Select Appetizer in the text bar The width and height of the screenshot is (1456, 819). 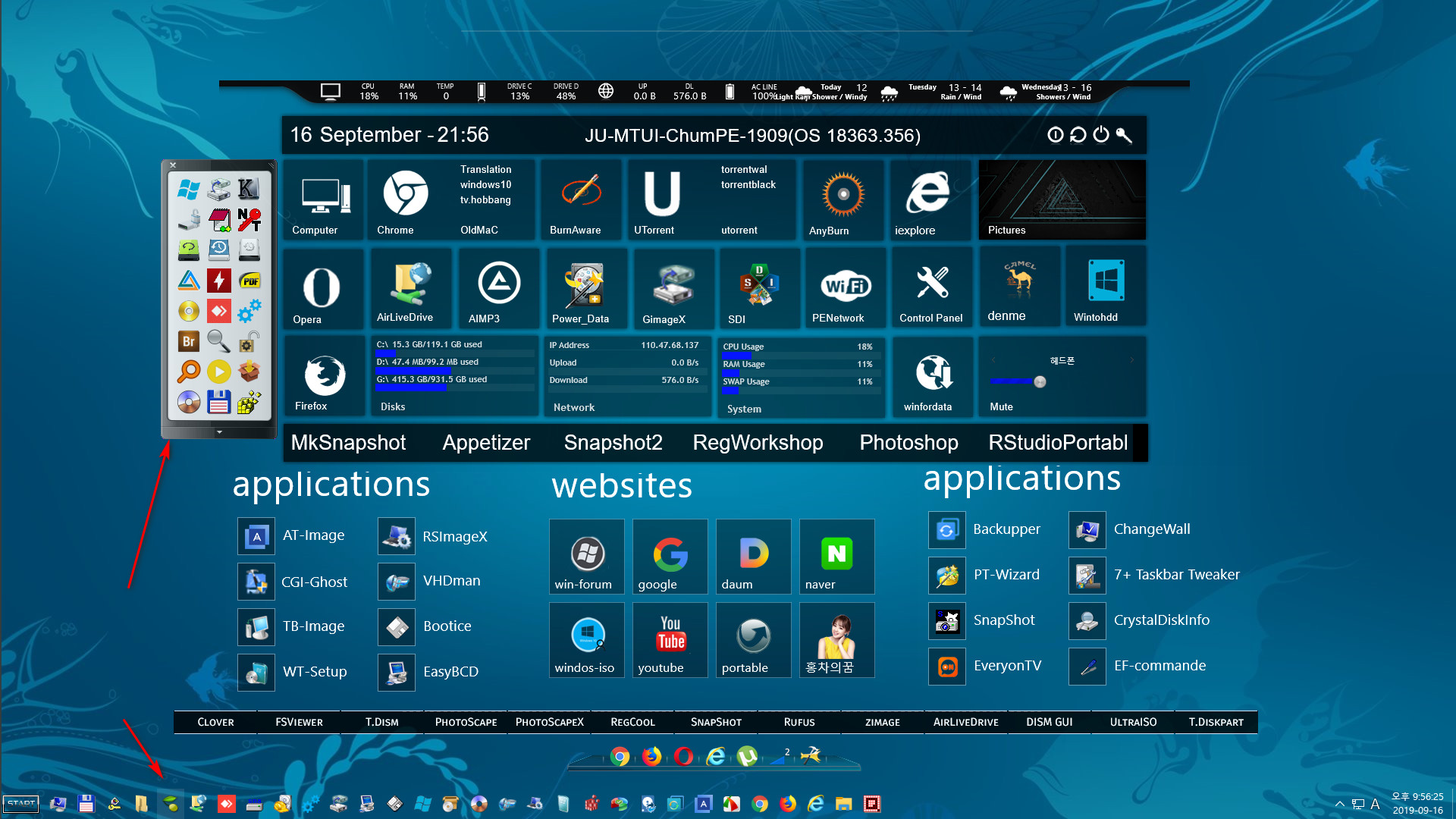point(486,443)
